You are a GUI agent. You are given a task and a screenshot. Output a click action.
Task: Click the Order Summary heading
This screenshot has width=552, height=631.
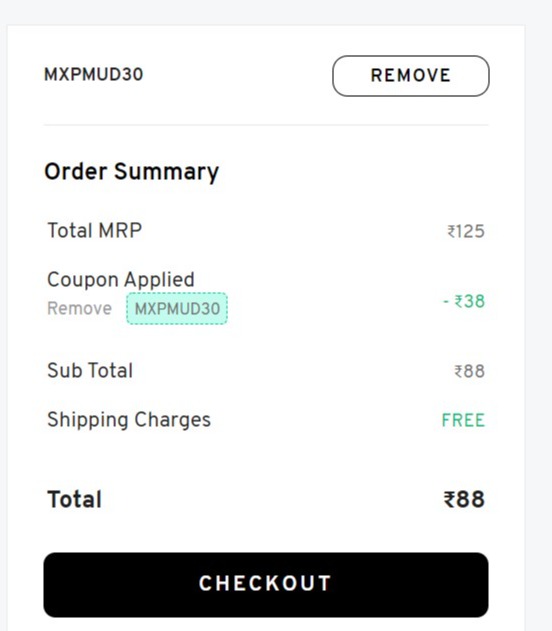point(132,172)
